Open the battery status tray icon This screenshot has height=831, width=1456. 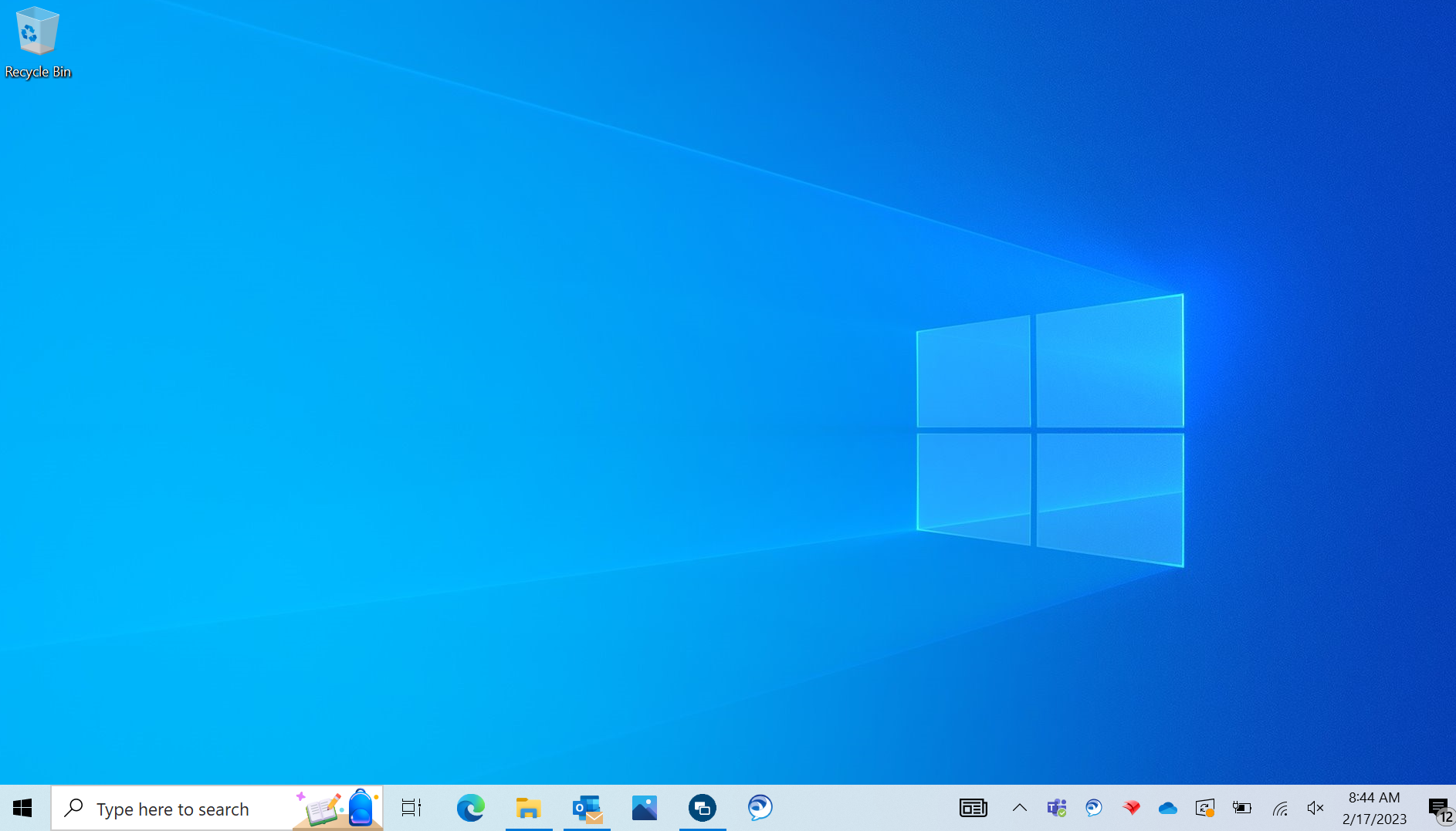click(1242, 808)
